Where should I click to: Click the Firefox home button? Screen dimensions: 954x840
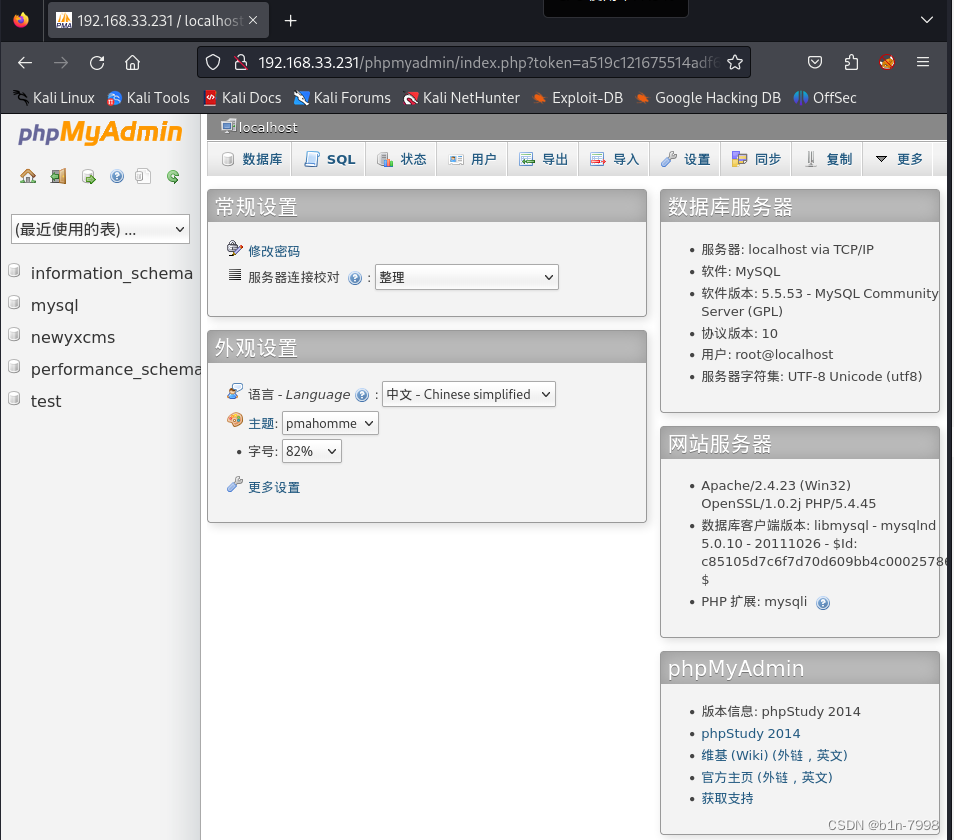(132, 63)
